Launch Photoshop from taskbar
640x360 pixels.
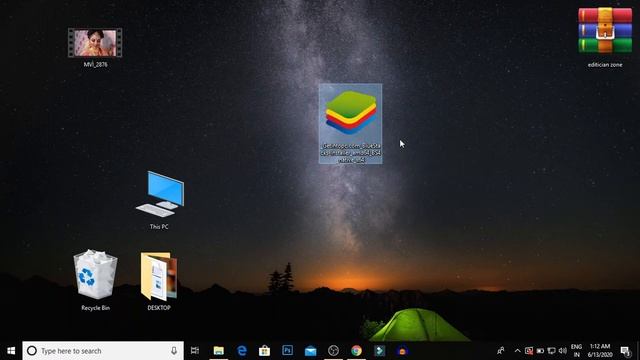288,351
